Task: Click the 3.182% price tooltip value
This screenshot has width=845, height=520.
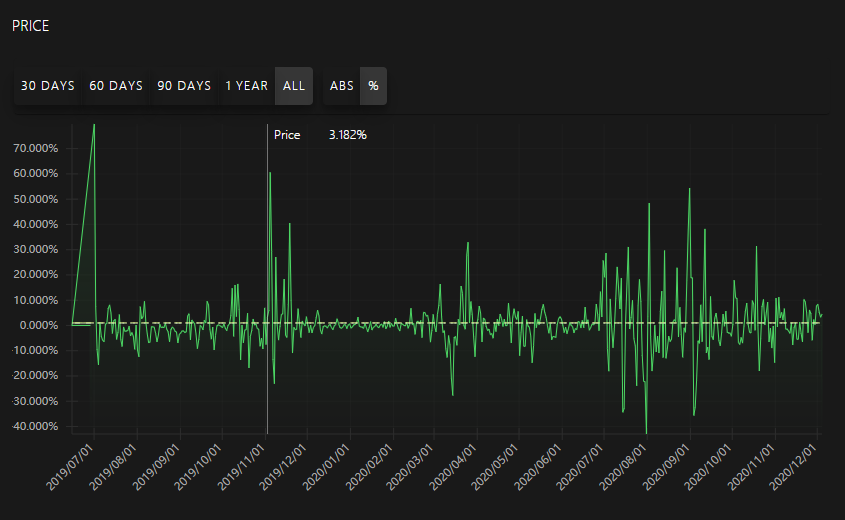Action: pos(348,135)
